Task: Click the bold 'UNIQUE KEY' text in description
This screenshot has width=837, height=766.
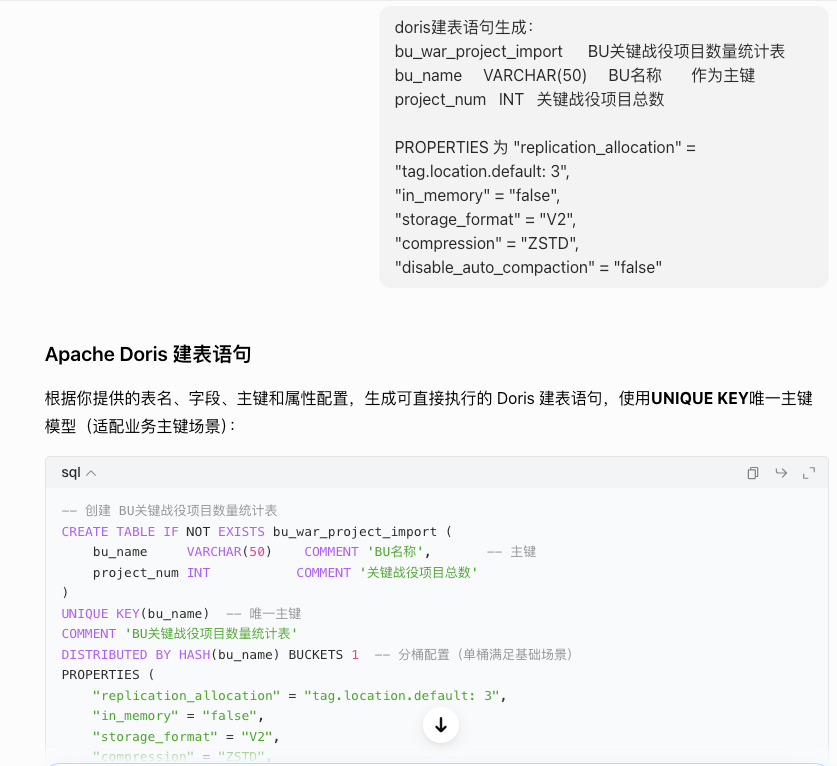Action: [x=700, y=398]
